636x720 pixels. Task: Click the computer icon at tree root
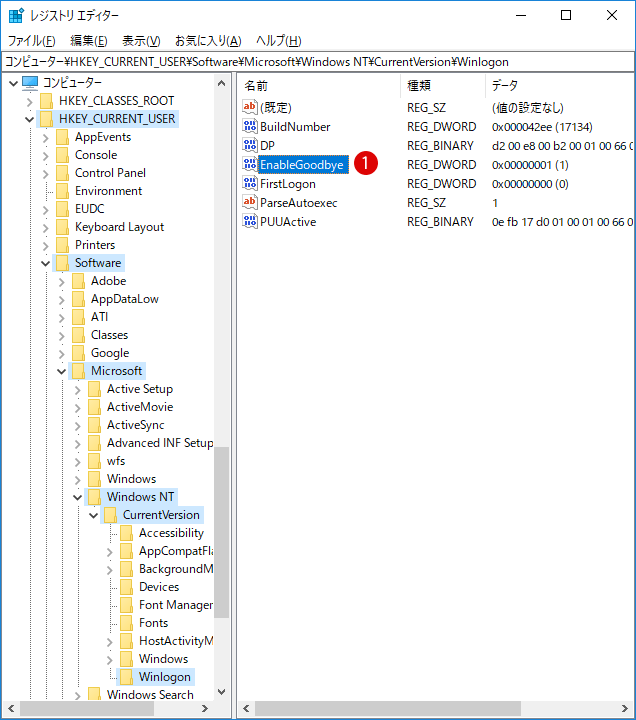click(x=30, y=83)
